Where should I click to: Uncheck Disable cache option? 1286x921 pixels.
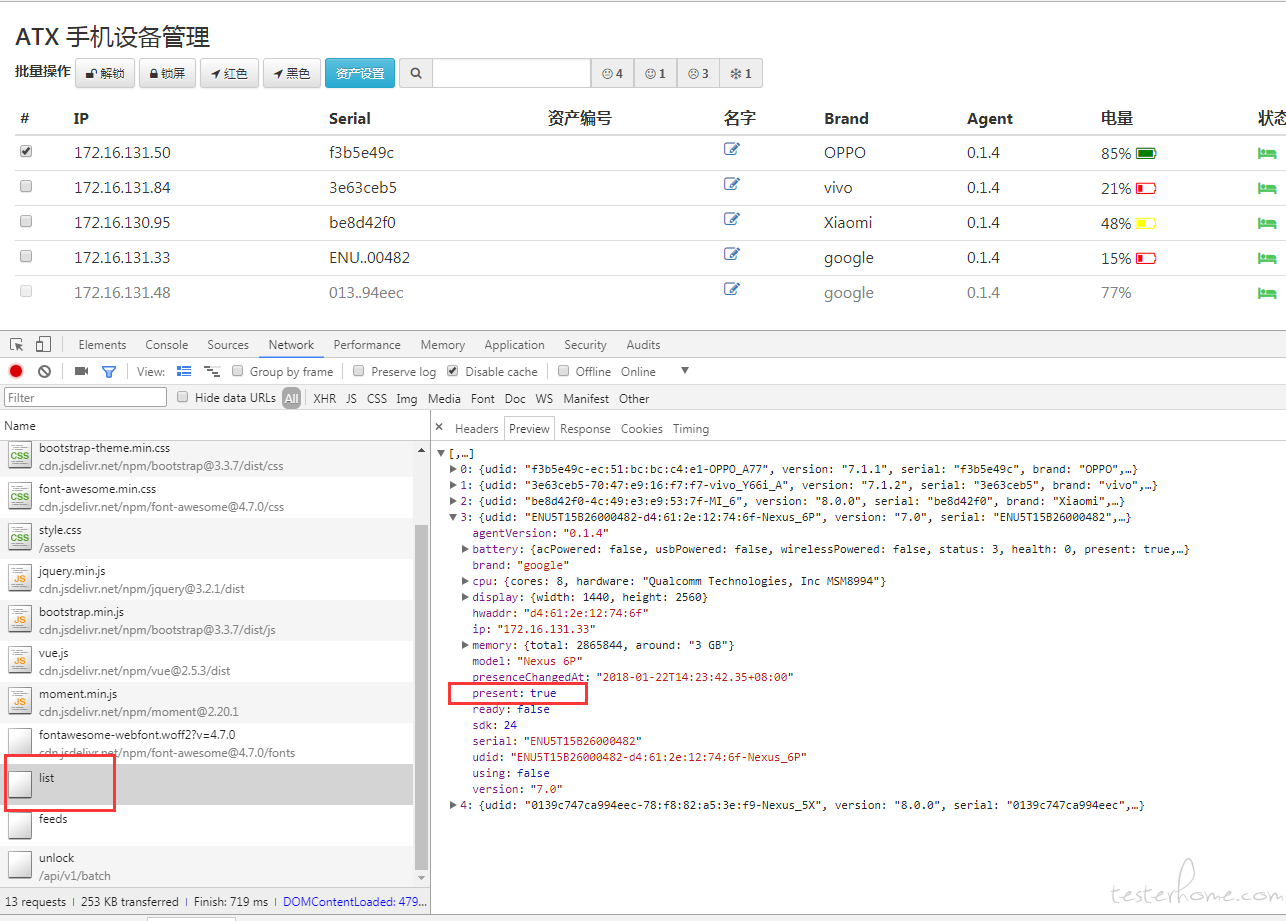453,371
